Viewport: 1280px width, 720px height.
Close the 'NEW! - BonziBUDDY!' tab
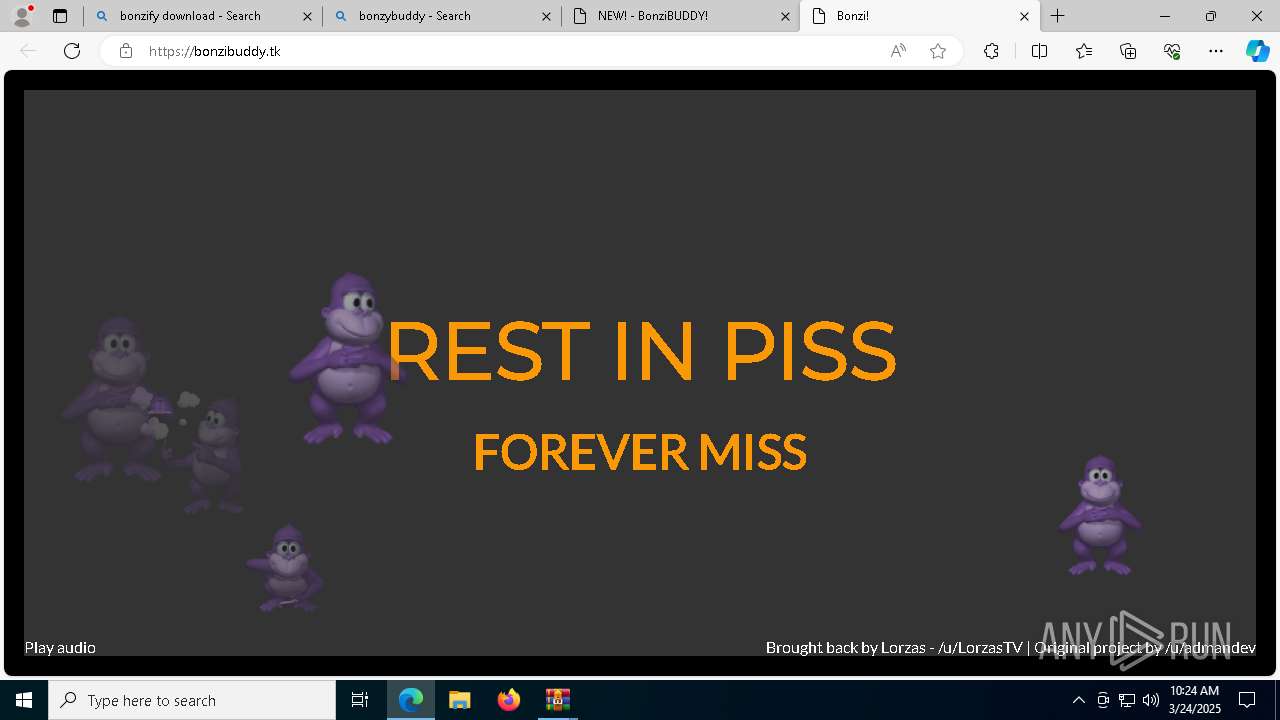coord(785,16)
